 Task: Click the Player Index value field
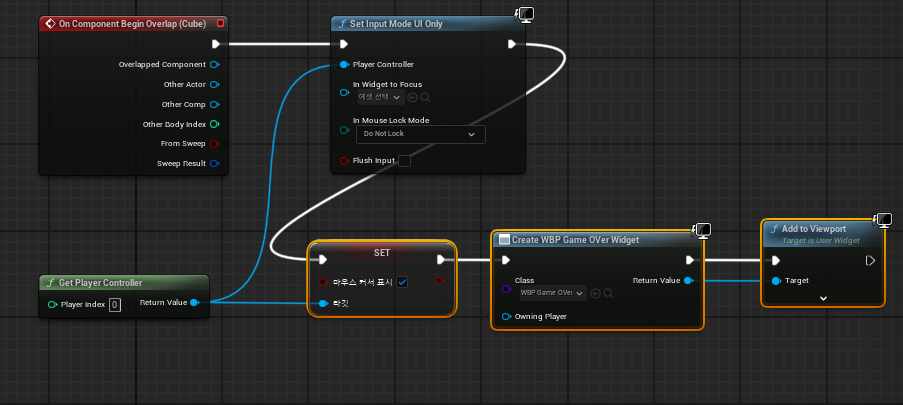tap(115, 304)
